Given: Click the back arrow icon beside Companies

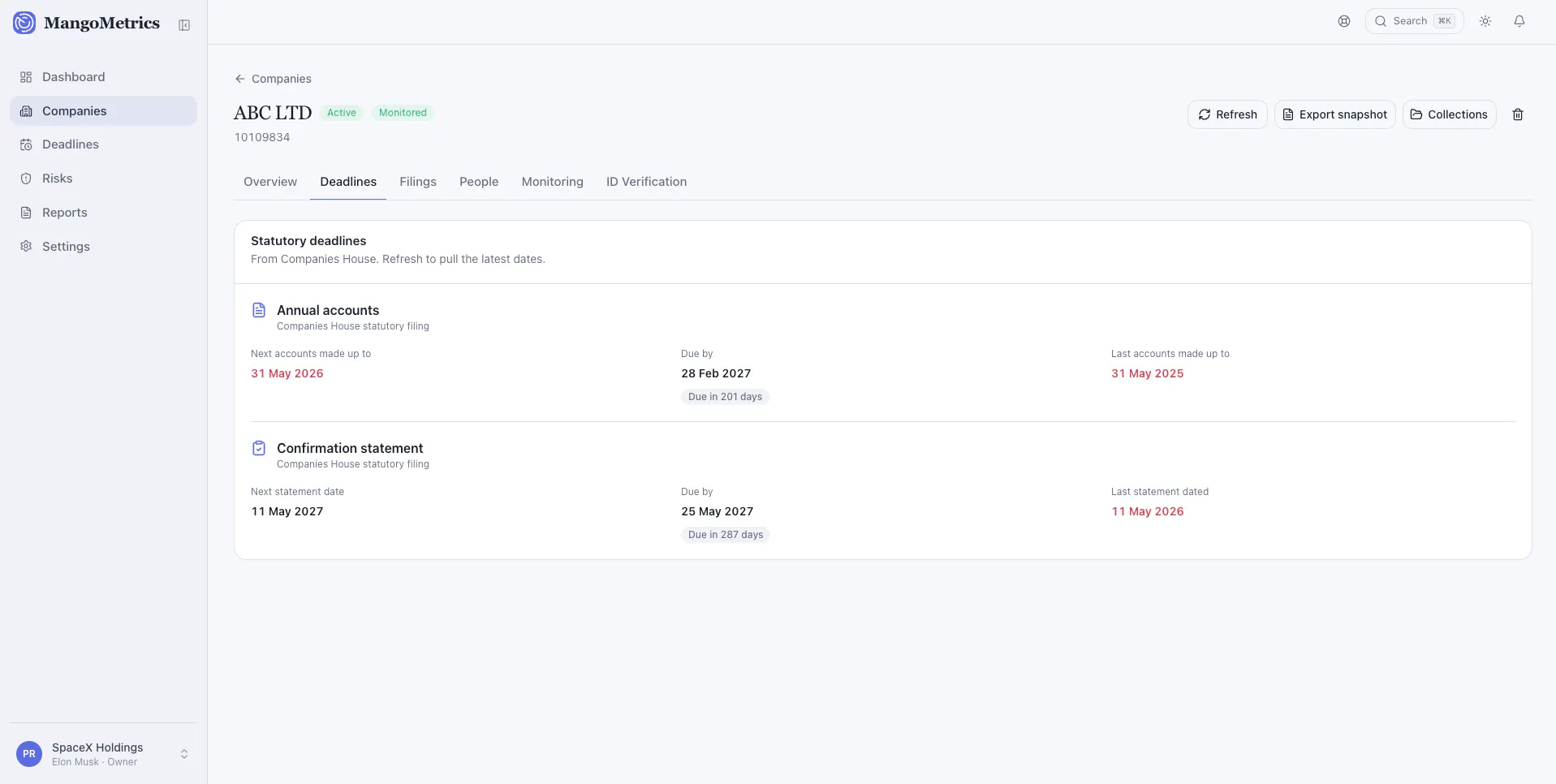Looking at the screenshot, I should 240,79.
